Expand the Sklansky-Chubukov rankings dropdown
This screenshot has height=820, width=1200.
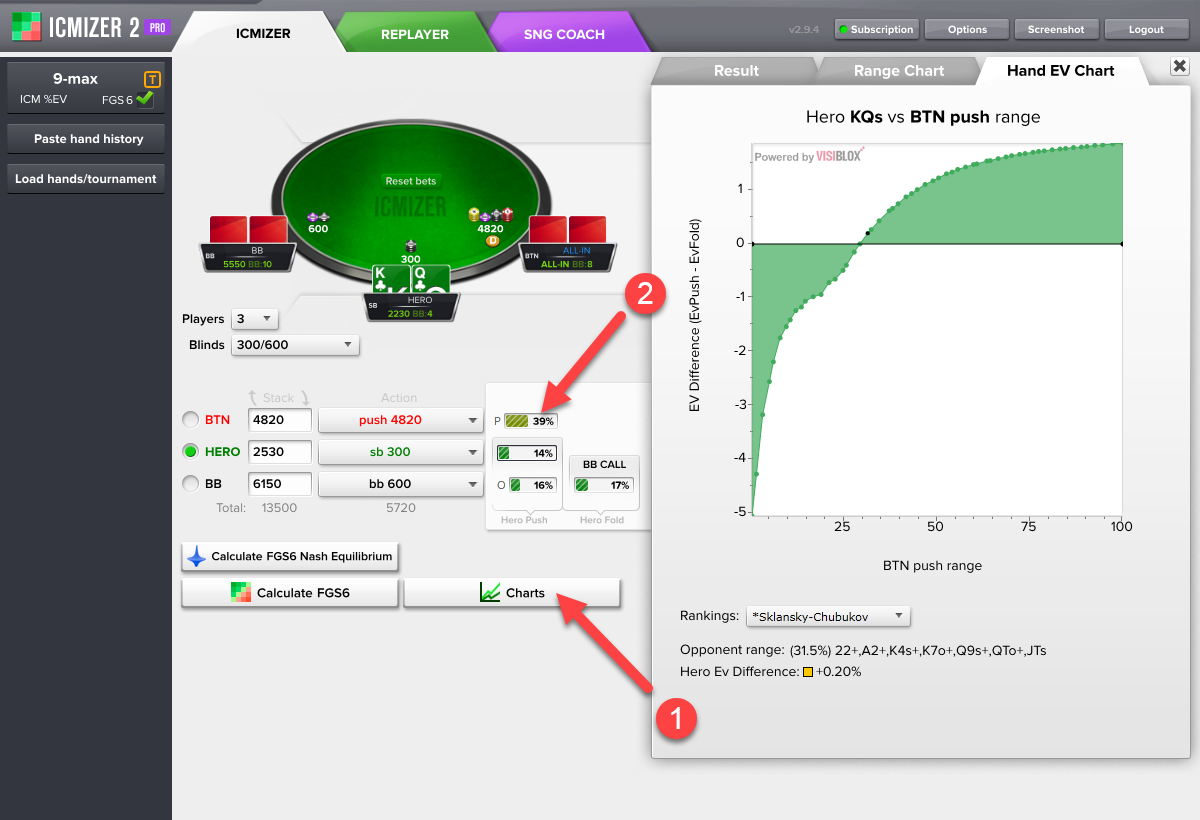[x=829, y=616]
